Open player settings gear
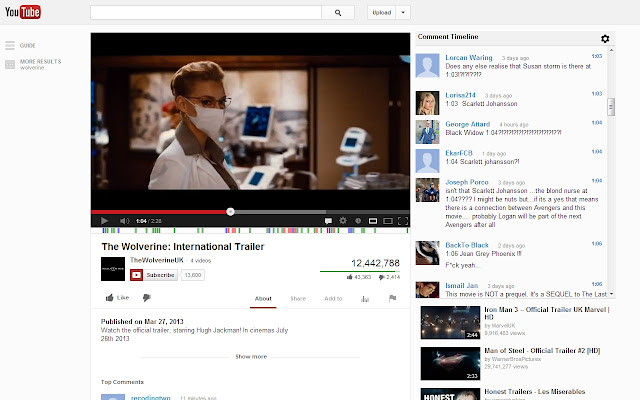The width and height of the screenshot is (640, 400). (343, 221)
